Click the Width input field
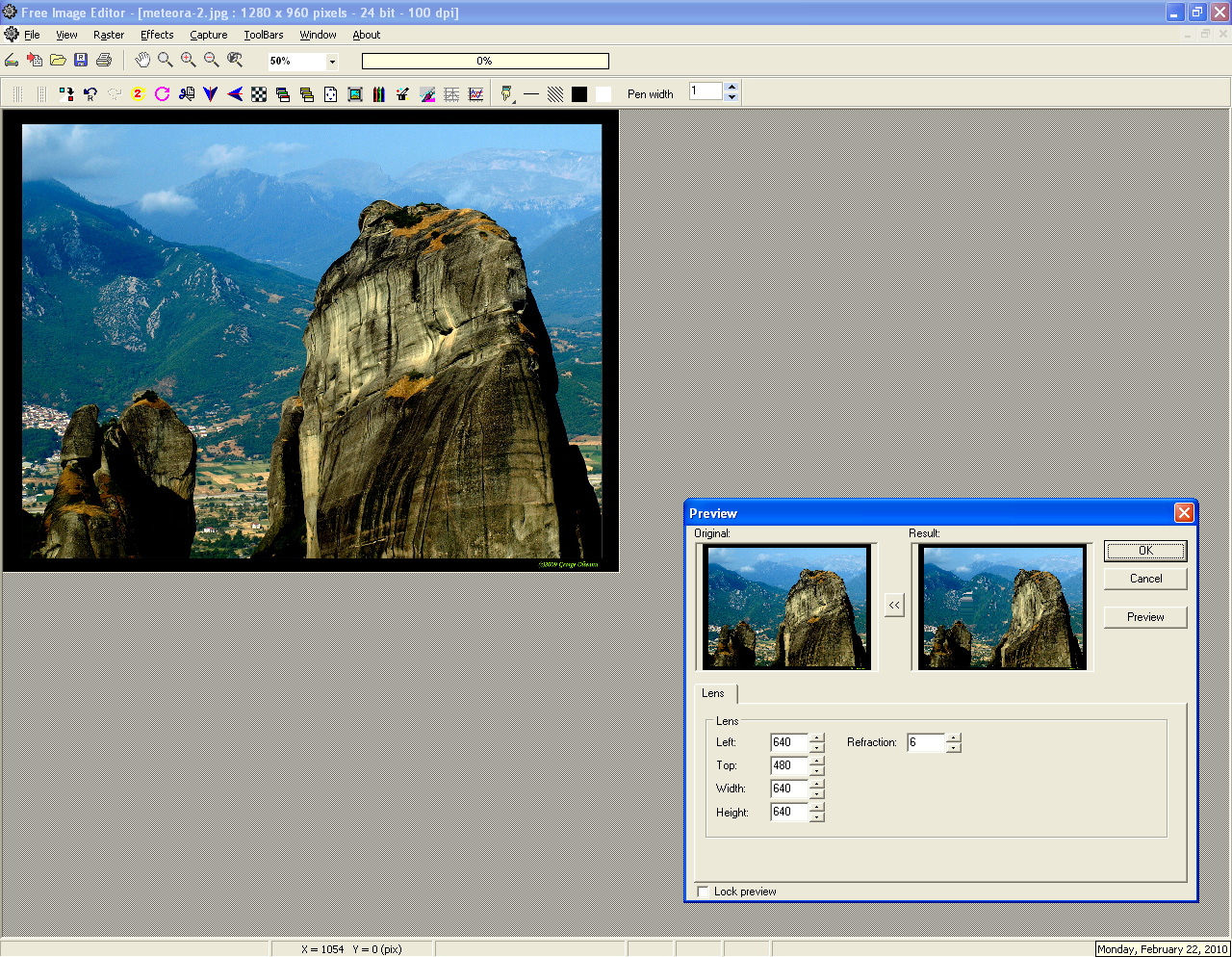Screen dimensions: 1232x957 pyautogui.click(x=789, y=789)
